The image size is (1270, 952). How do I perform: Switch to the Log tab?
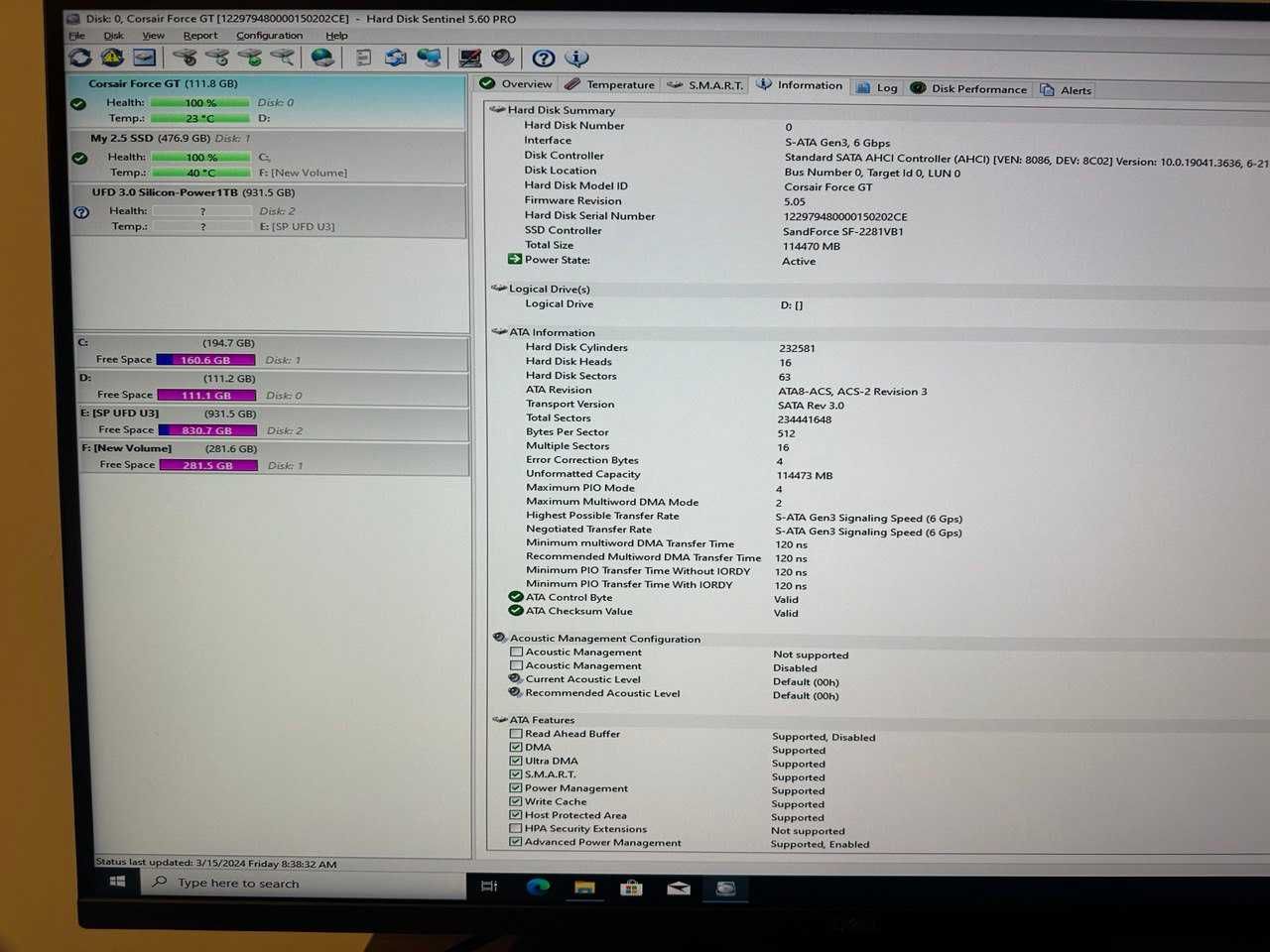[x=877, y=88]
